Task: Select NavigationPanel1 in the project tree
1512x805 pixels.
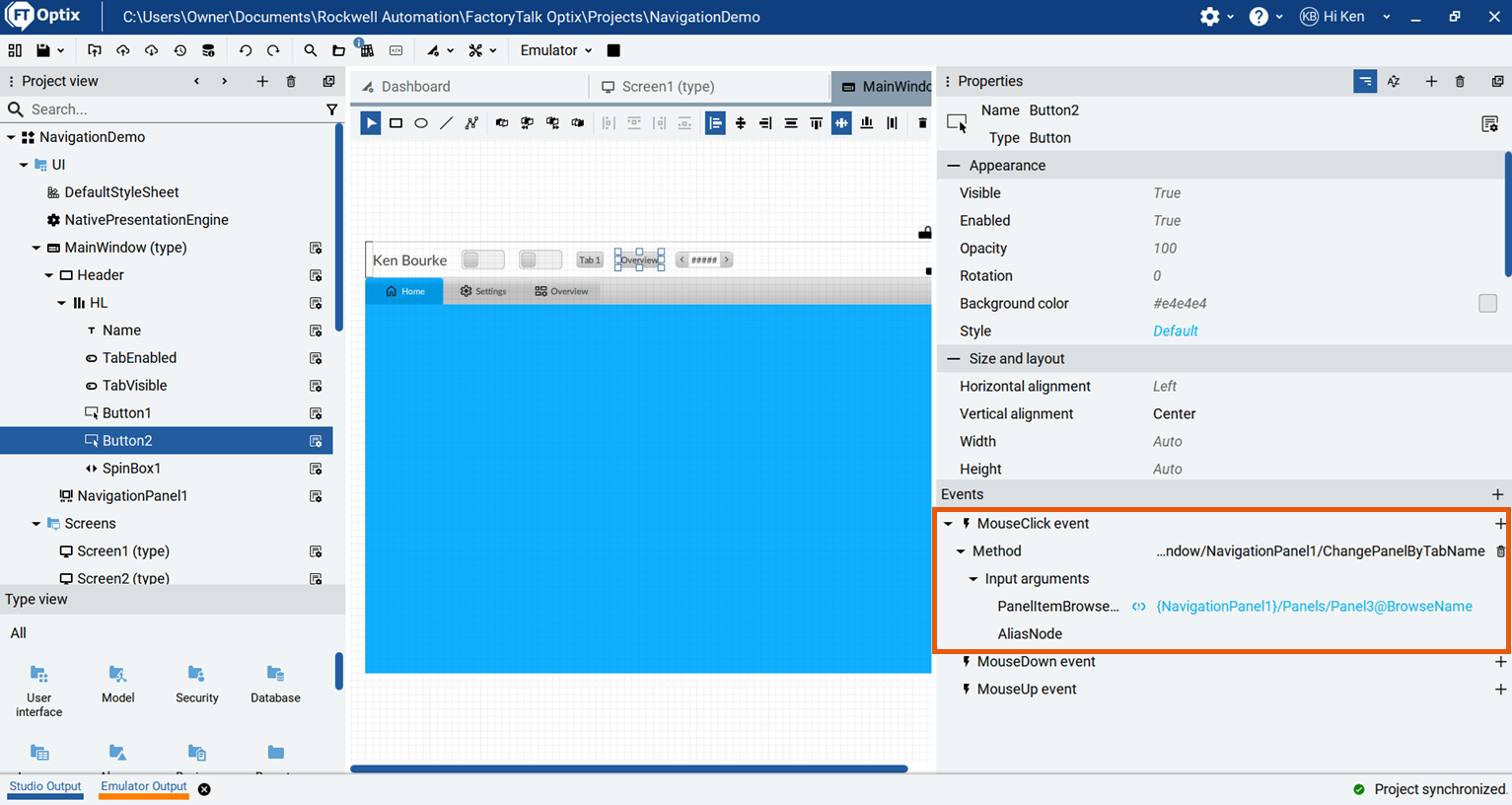Action: click(132, 496)
